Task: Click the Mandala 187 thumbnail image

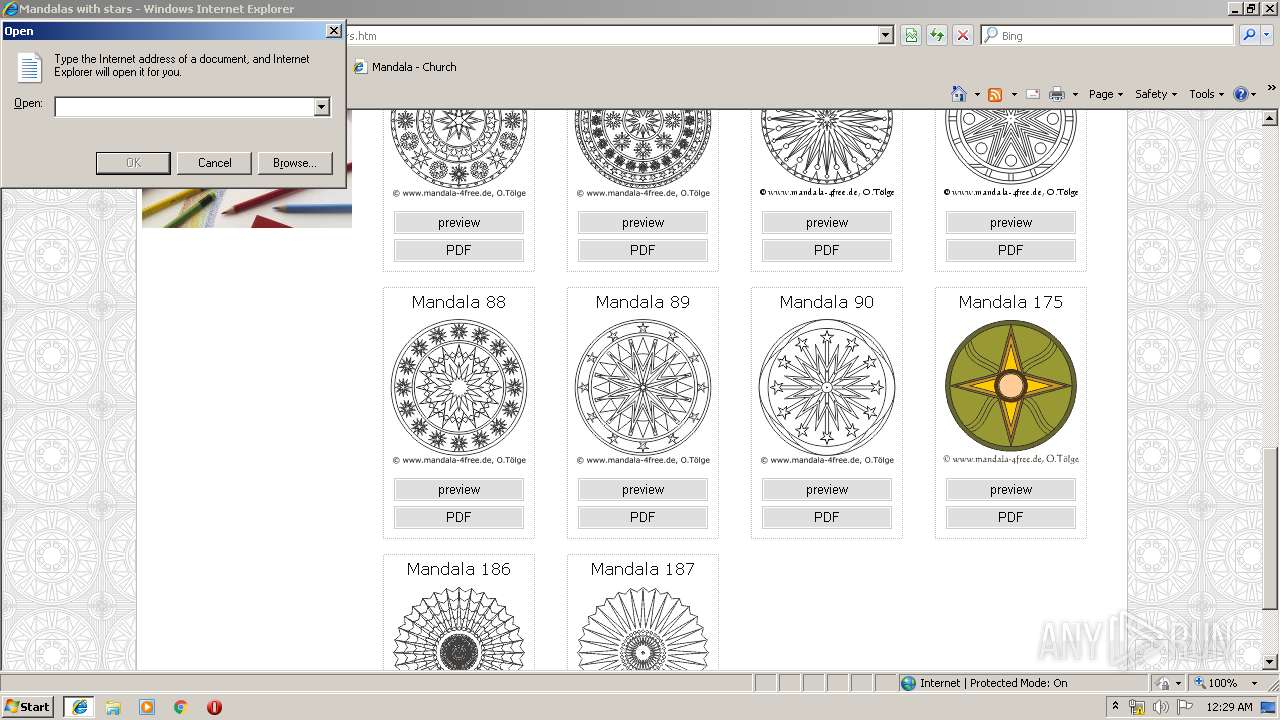Action: pos(642,628)
